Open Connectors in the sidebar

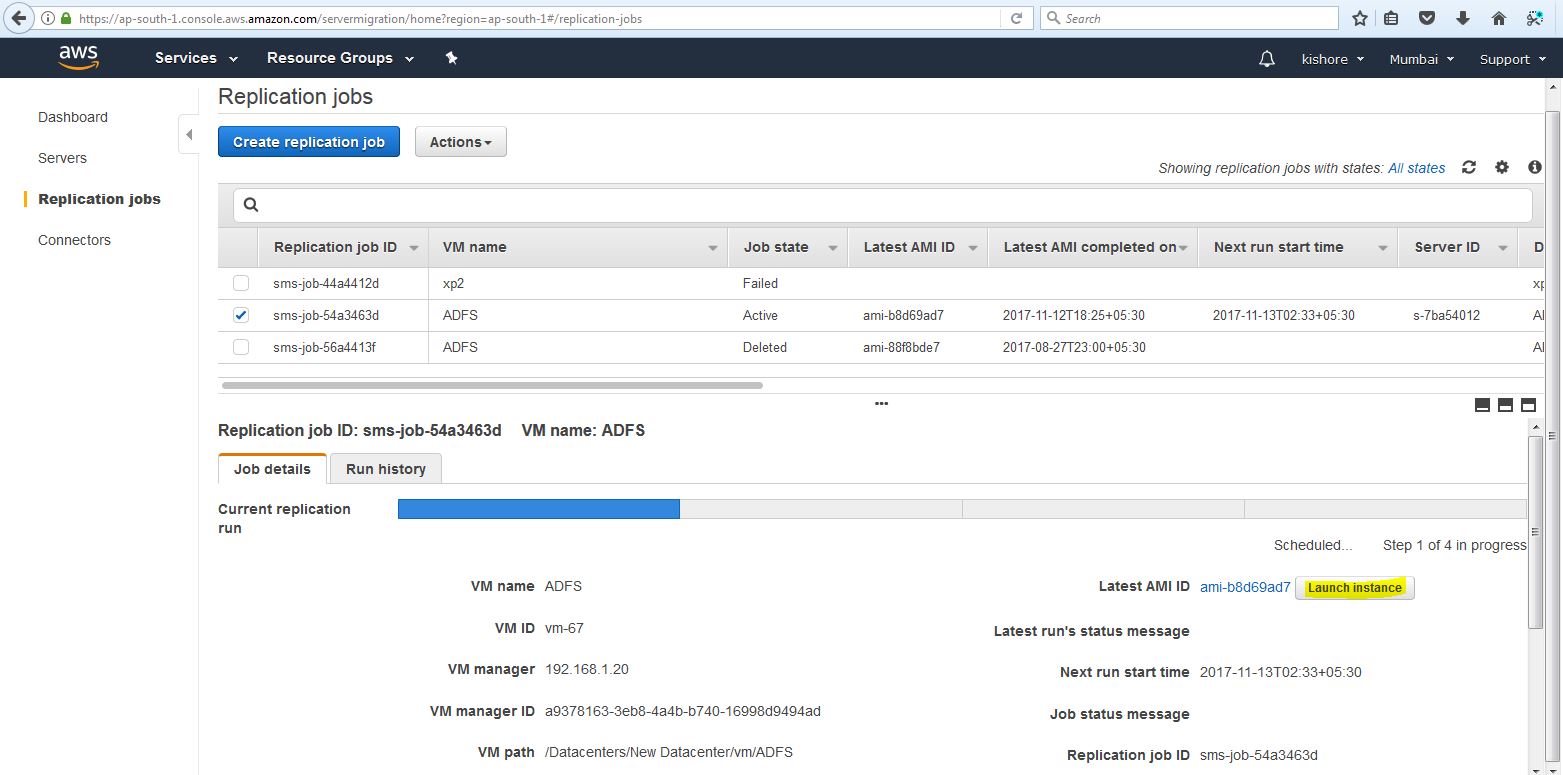tap(74, 240)
